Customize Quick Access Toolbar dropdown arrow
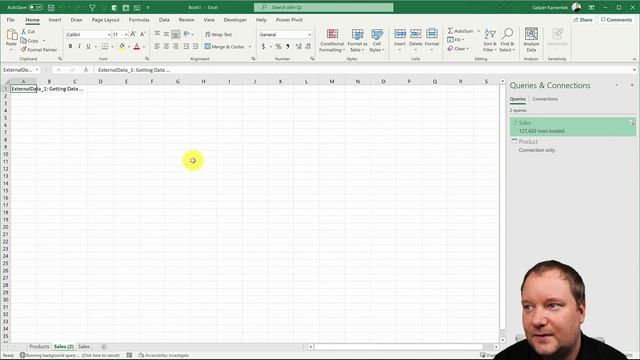Screen dimensions: 640x360 pyautogui.click(x=148, y=7)
